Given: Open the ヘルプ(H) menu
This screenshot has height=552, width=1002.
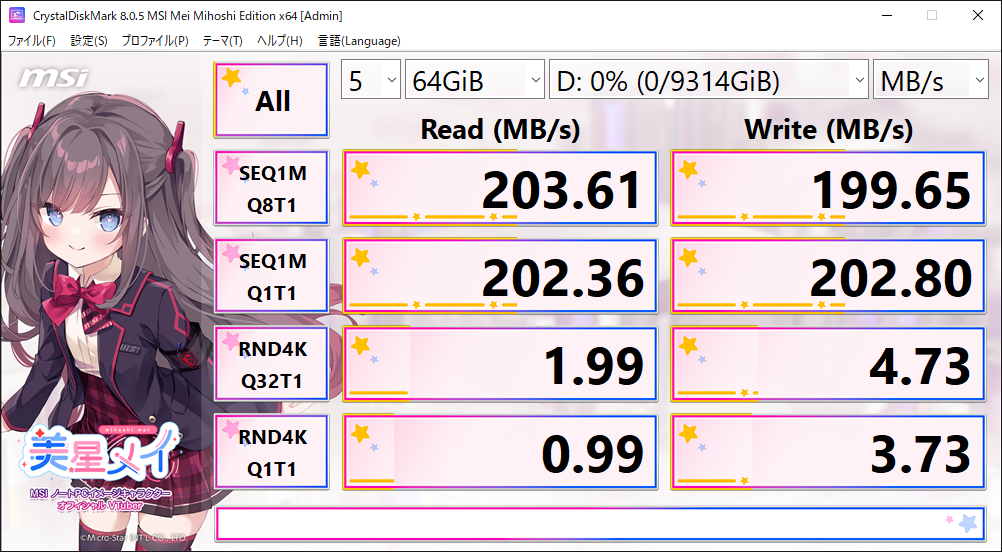Looking at the screenshot, I should (x=279, y=41).
